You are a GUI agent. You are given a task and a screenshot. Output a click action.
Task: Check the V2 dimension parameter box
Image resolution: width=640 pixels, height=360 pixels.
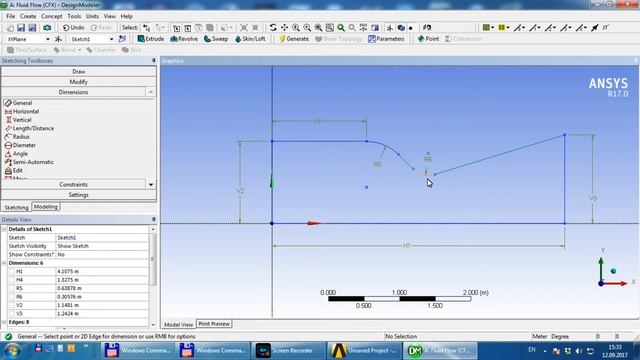click(x=11, y=305)
